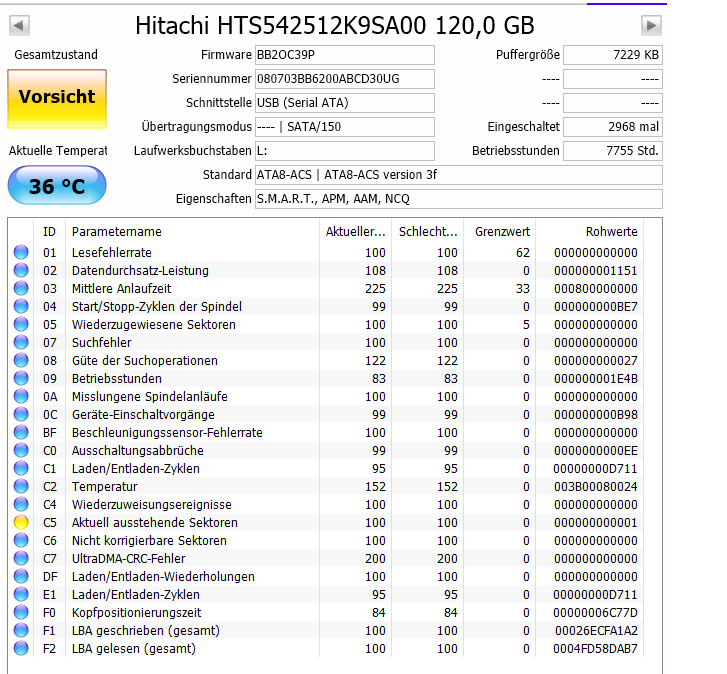Select the Eingeschaltet value 2968 mal
Image resolution: width=727 pixels, height=674 pixels.
612,127
